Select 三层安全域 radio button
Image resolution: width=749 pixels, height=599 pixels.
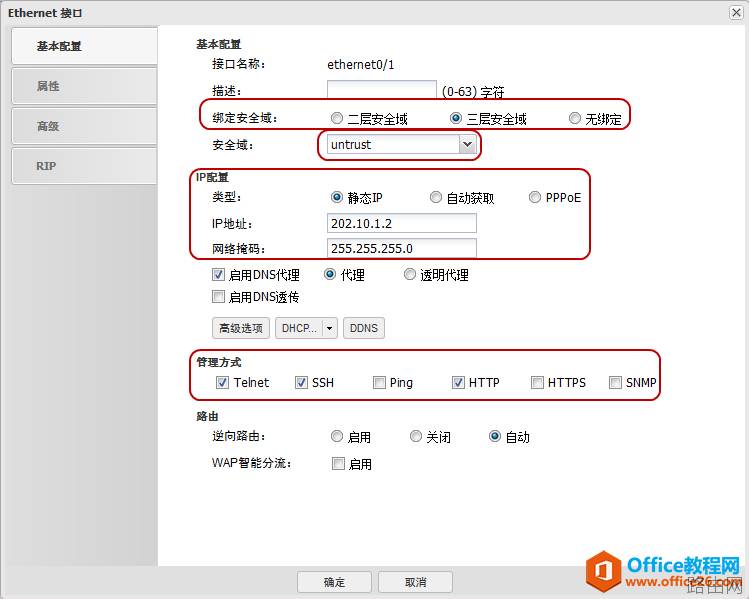[456, 118]
